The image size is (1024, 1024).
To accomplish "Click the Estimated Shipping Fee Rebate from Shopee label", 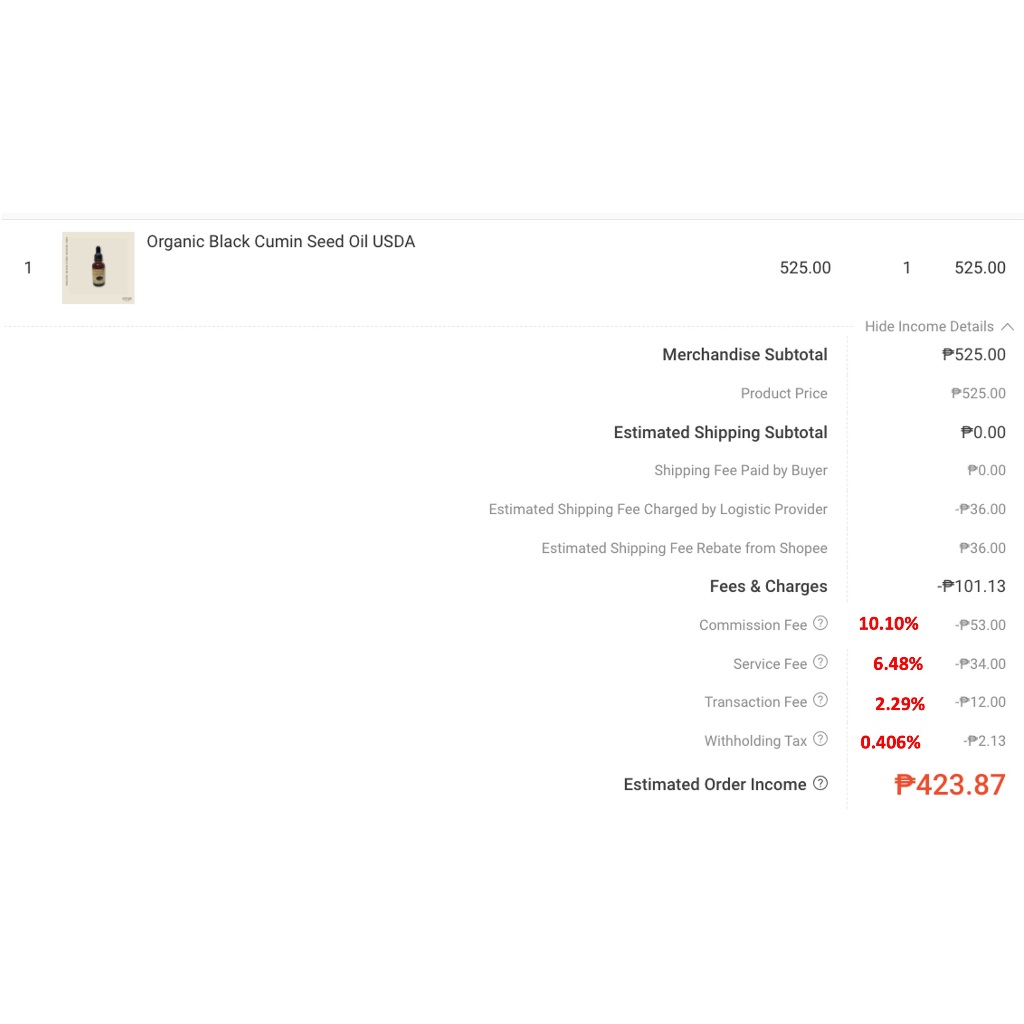I will (x=684, y=548).
